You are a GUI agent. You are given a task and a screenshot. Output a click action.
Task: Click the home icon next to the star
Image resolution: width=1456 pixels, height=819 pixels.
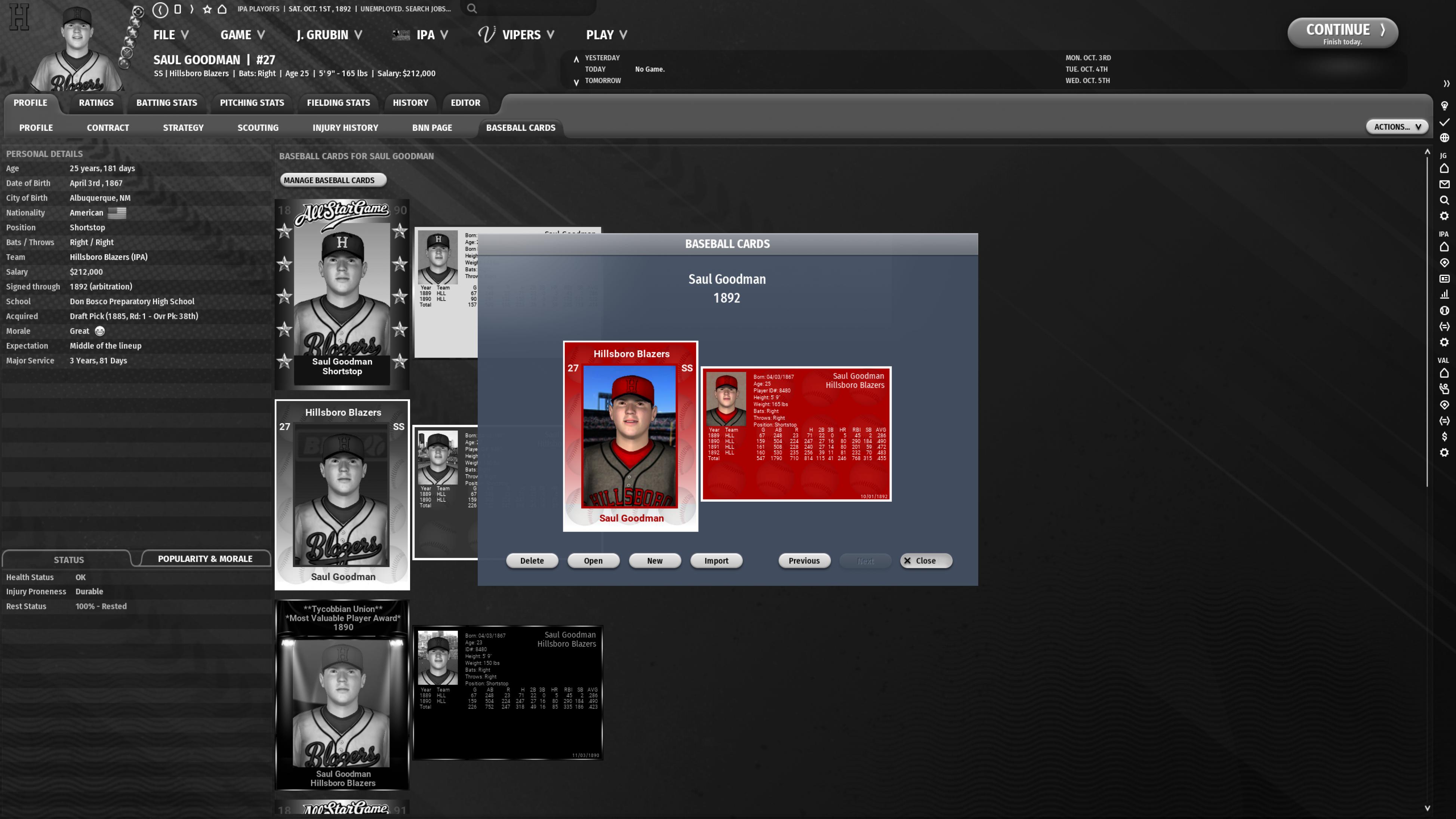(222, 10)
